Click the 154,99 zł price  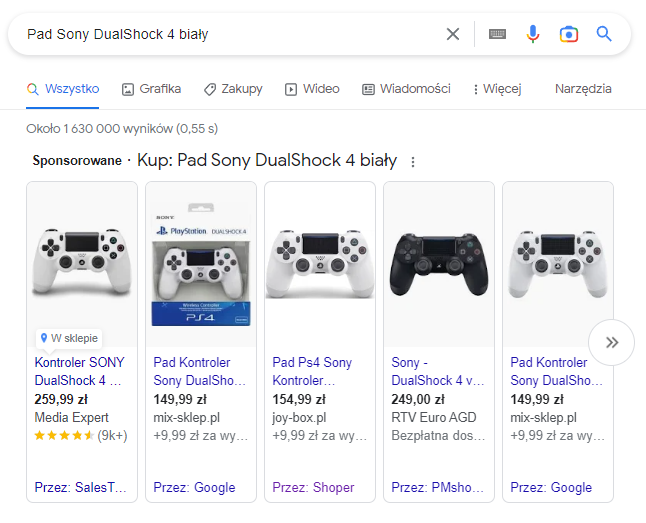tap(299, 399)
